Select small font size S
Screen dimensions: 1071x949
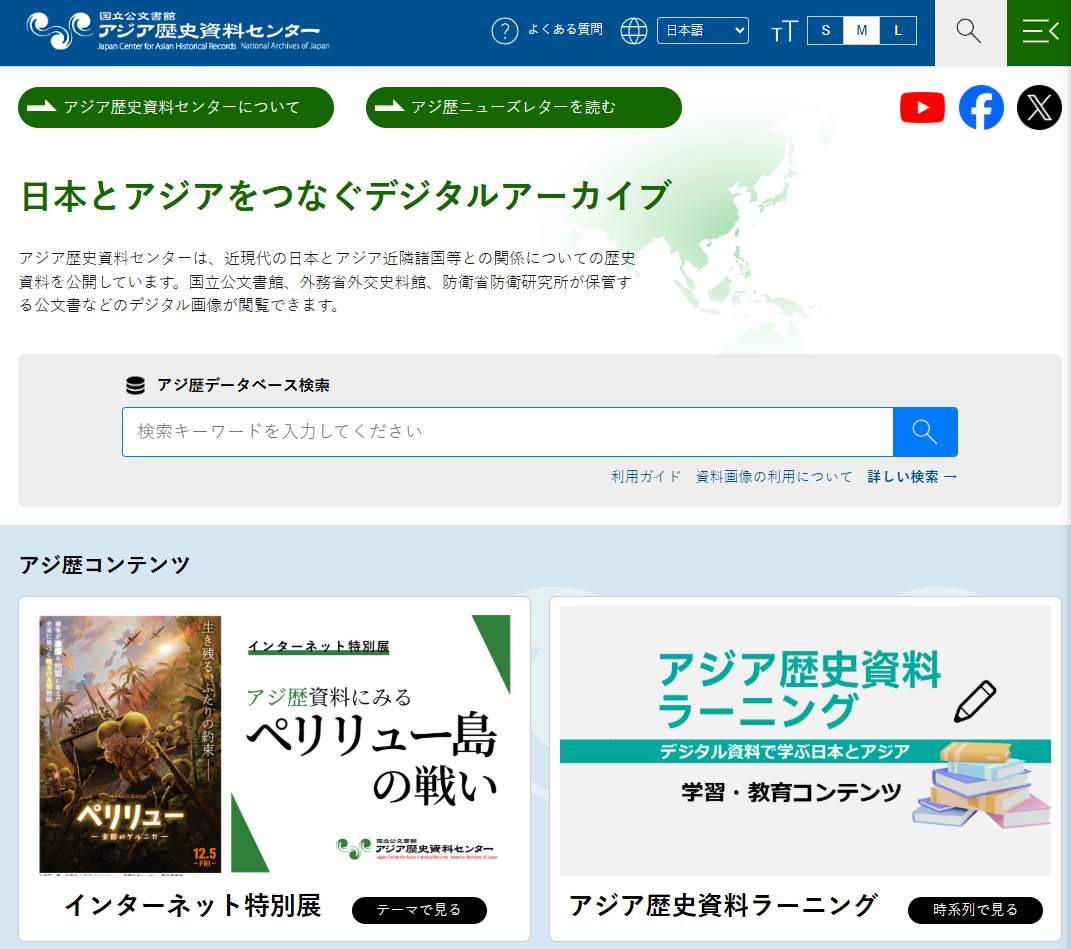click(x=825, y=31)
